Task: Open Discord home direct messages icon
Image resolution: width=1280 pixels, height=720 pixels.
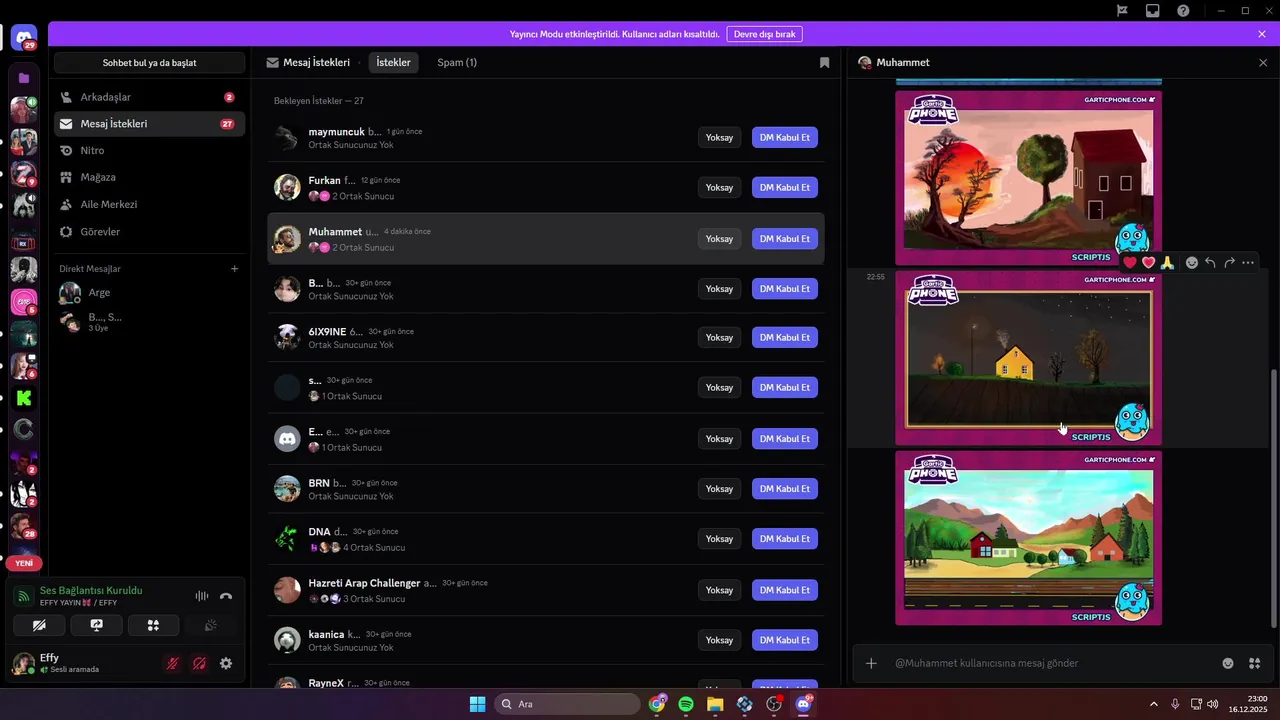Action: pyautogui.click(x=24, y=38)
